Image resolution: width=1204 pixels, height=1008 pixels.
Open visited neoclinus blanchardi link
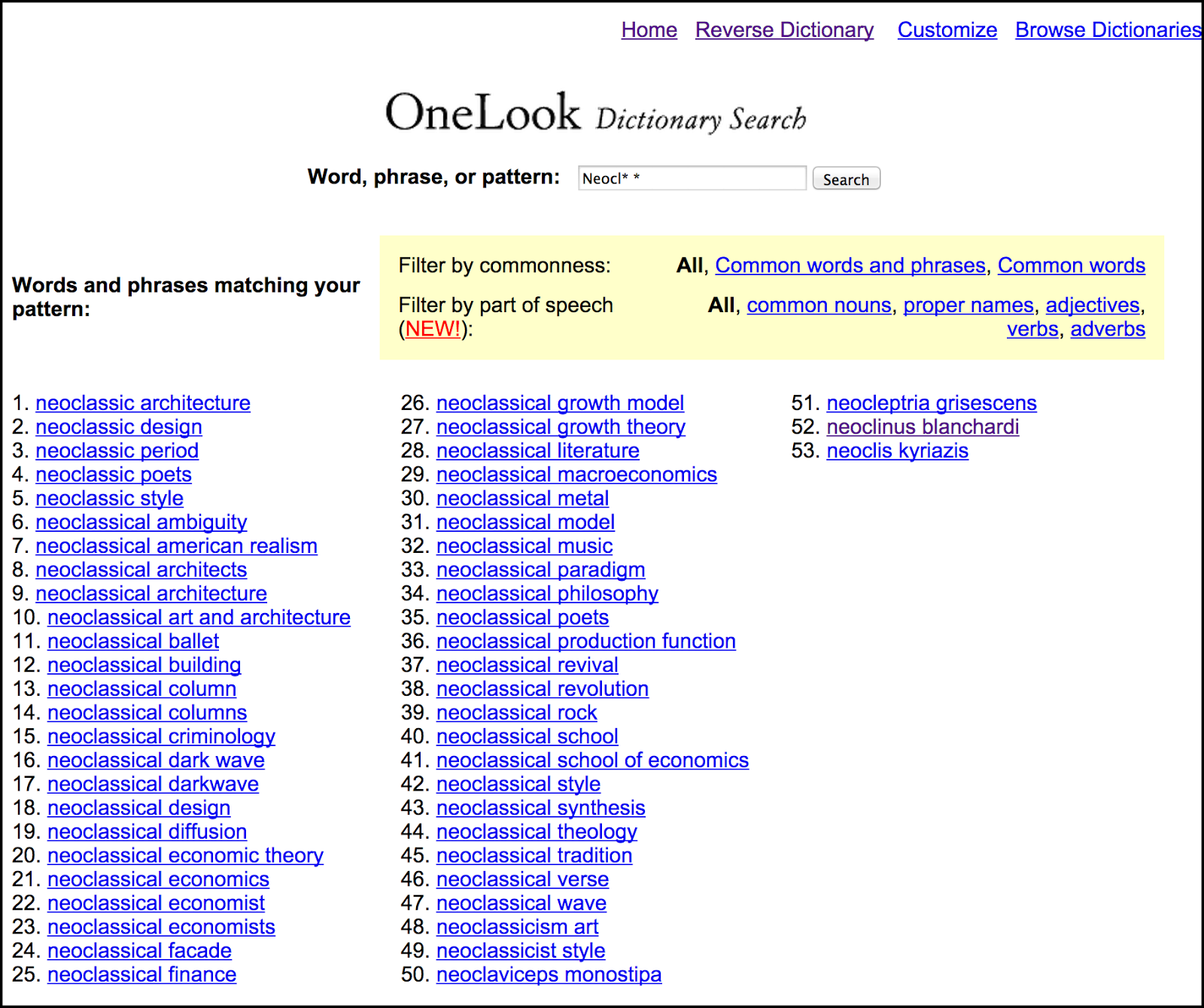[923, 427]
